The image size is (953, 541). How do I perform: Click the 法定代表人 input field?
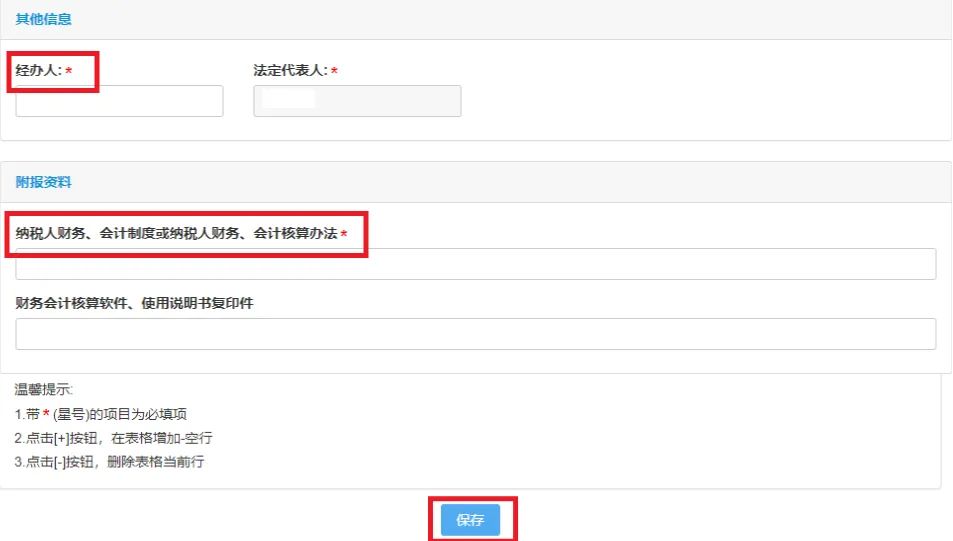[x=357, y=101]
